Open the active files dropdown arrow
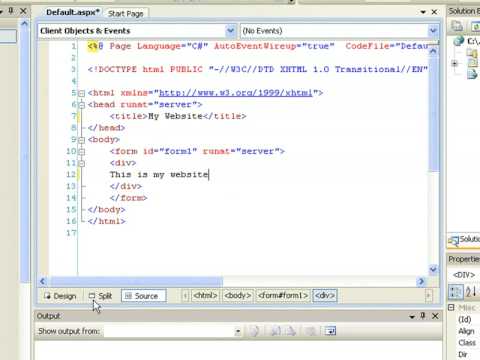The height and width of the screenshot is (360, 480). [423, 12]
